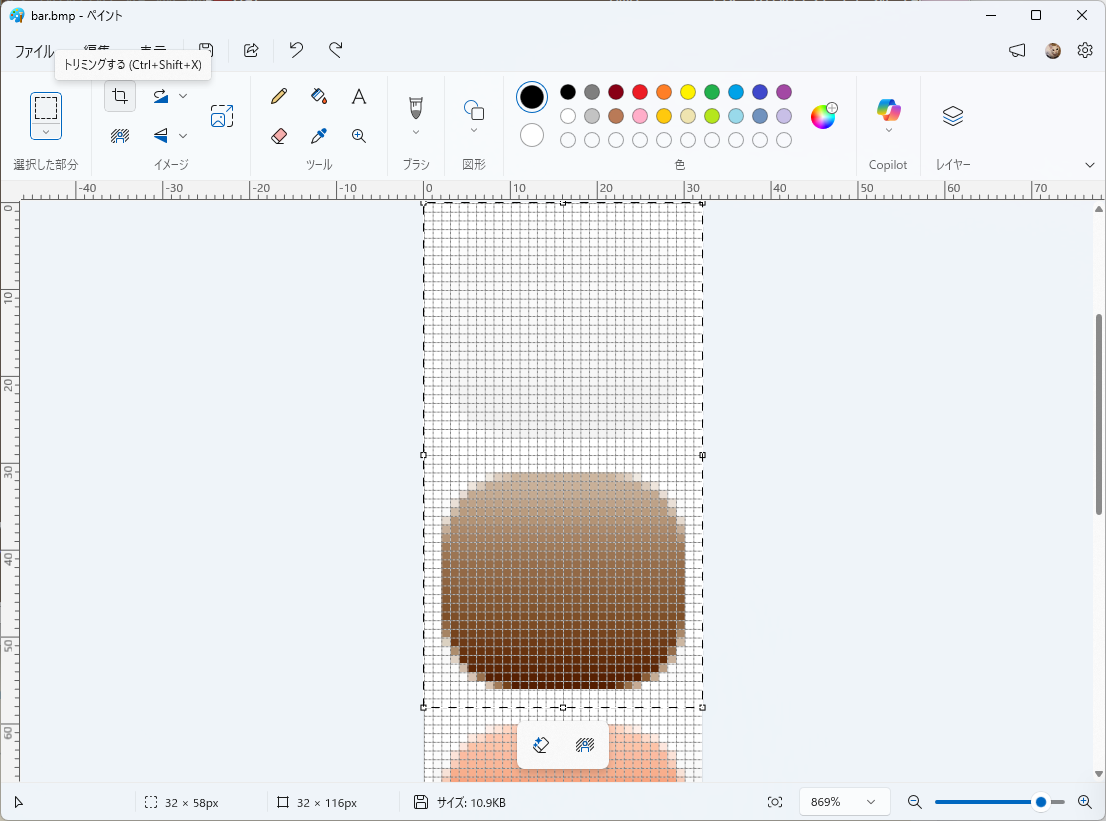Expand the rotate options dropdown arrow

pos(183,96)
